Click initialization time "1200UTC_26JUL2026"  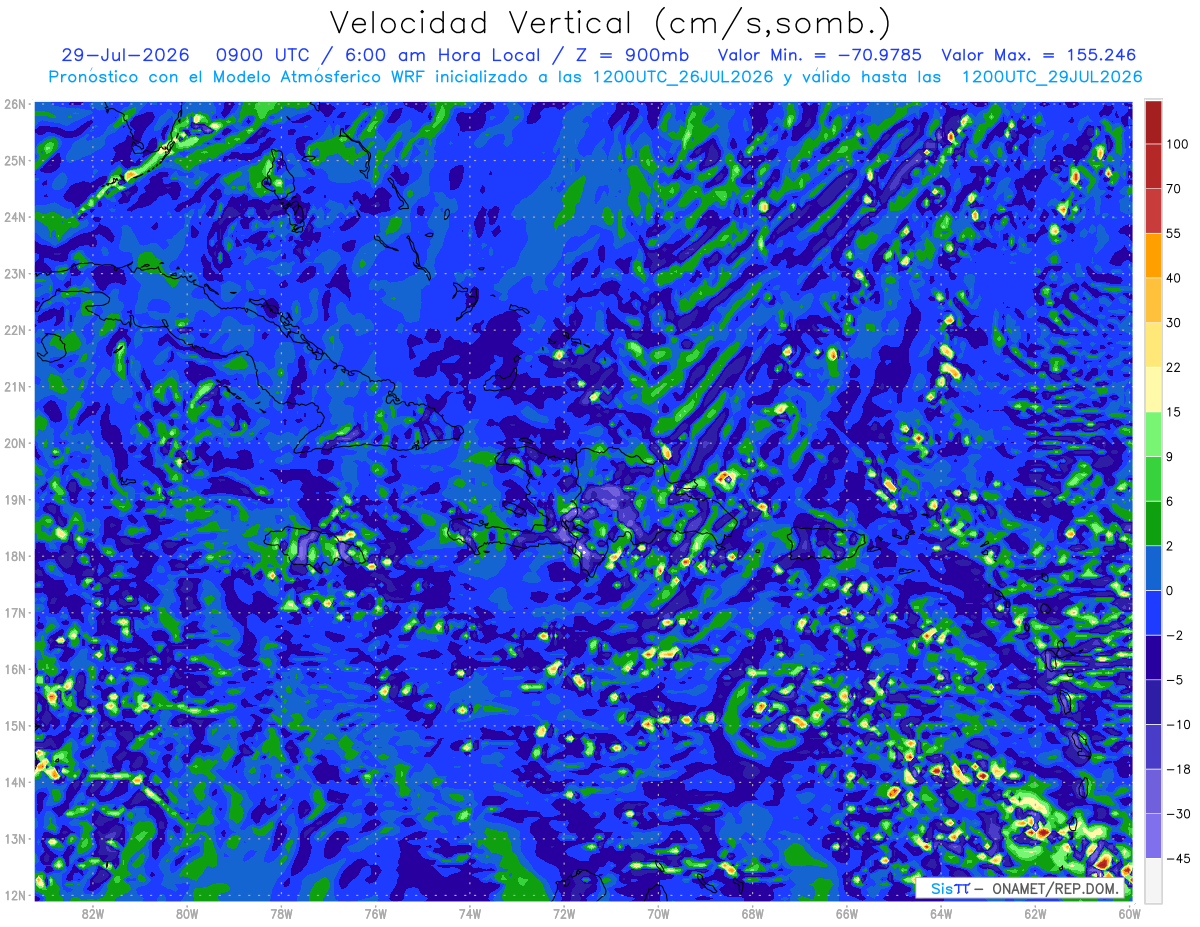coord(683,76)
